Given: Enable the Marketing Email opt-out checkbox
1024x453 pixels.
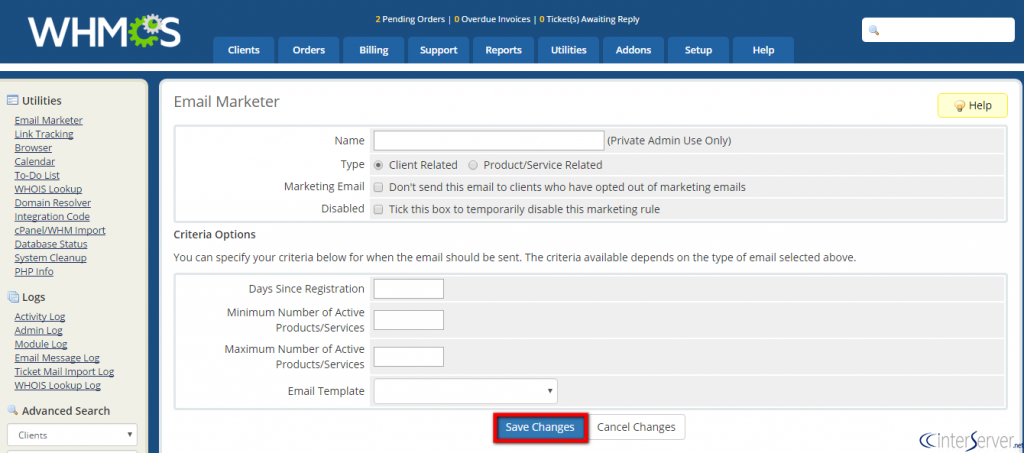Looking at the screenshot, I should [379, 187].
